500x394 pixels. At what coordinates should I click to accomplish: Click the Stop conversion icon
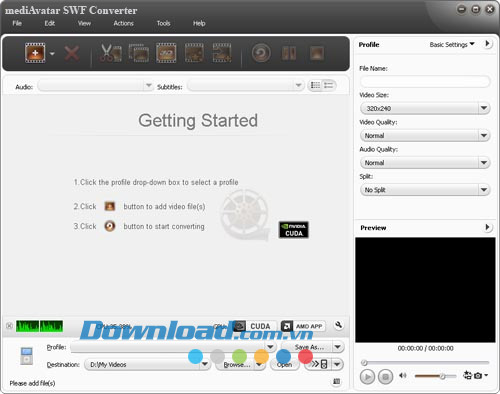coord(317,53)
